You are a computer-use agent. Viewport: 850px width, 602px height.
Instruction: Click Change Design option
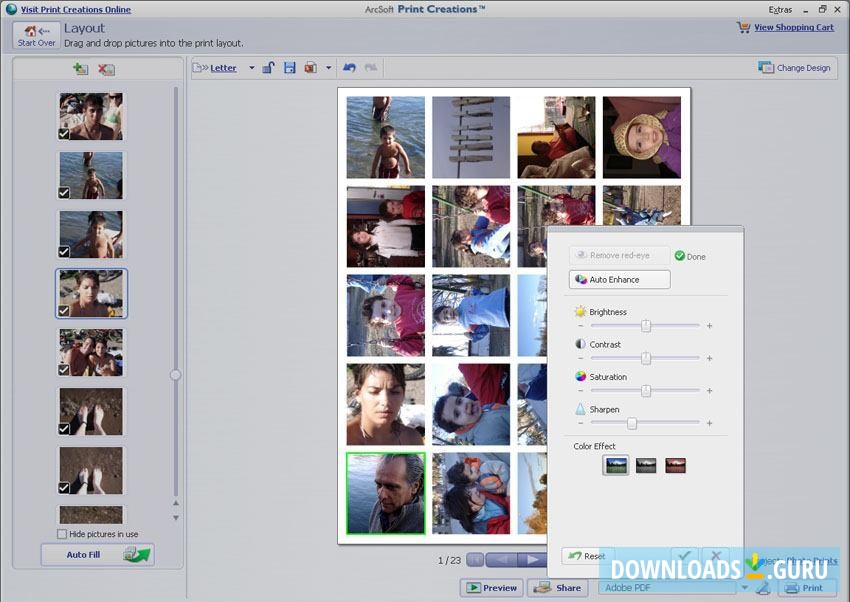pyautogui.click(x=795, y=68)
